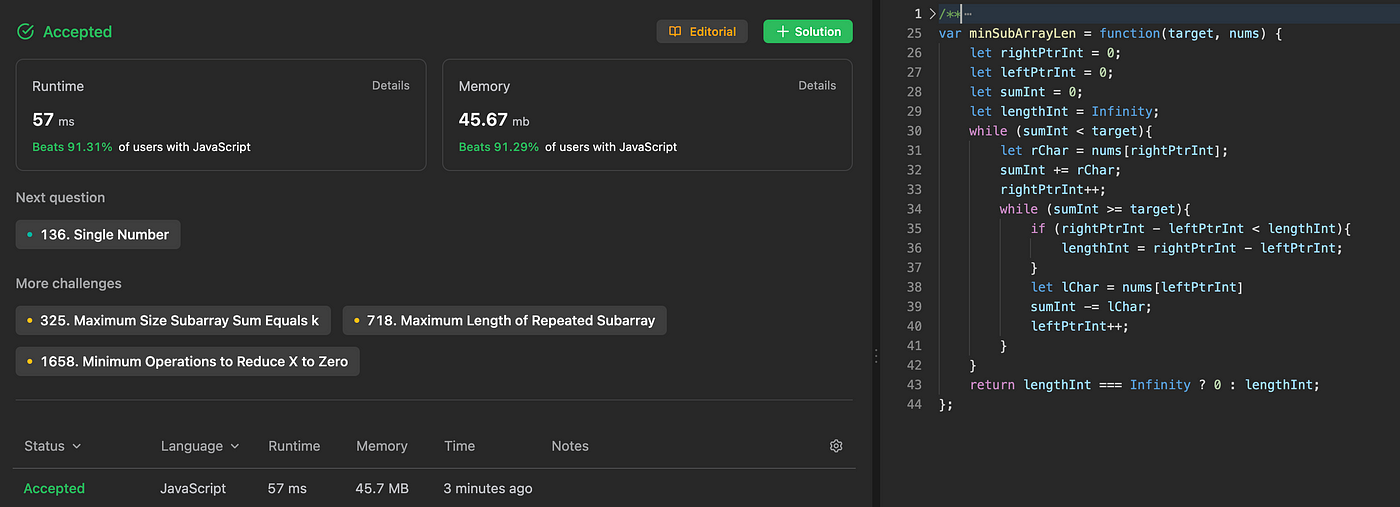Screen dimensions: 1400x507
Task: Click yellow dot beside 1658 challenge
Action: click(x=30, y=362)
